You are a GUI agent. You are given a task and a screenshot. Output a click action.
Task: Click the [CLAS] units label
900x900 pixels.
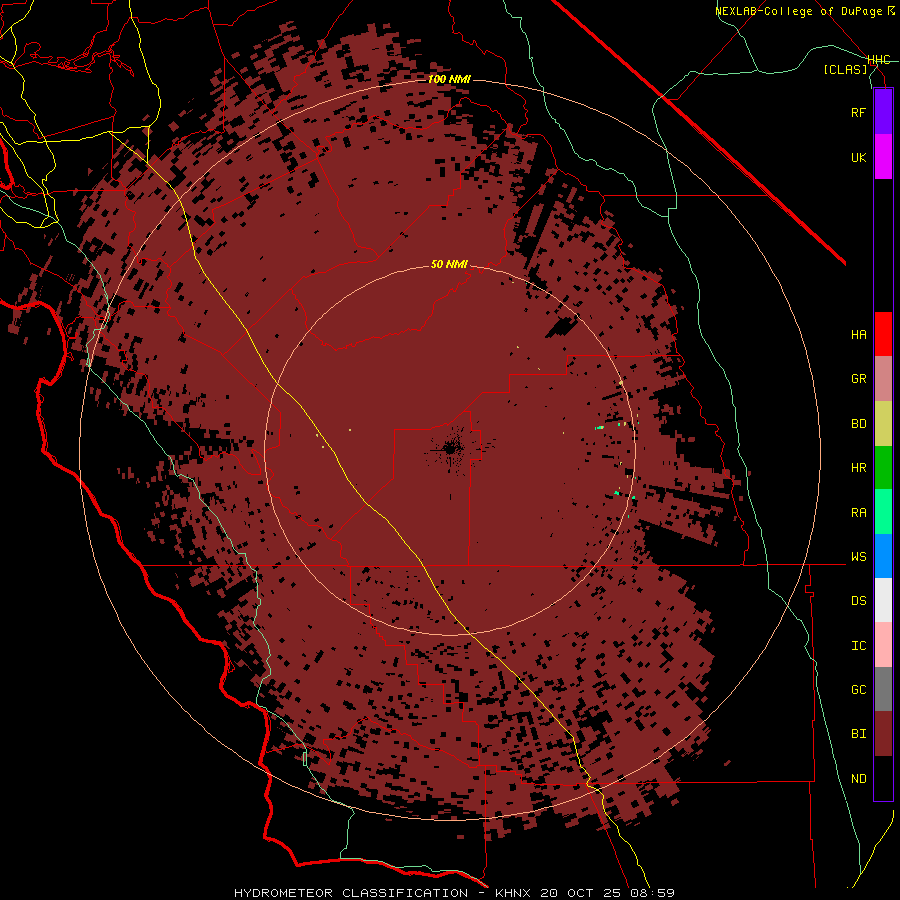[x=845, y=69]
